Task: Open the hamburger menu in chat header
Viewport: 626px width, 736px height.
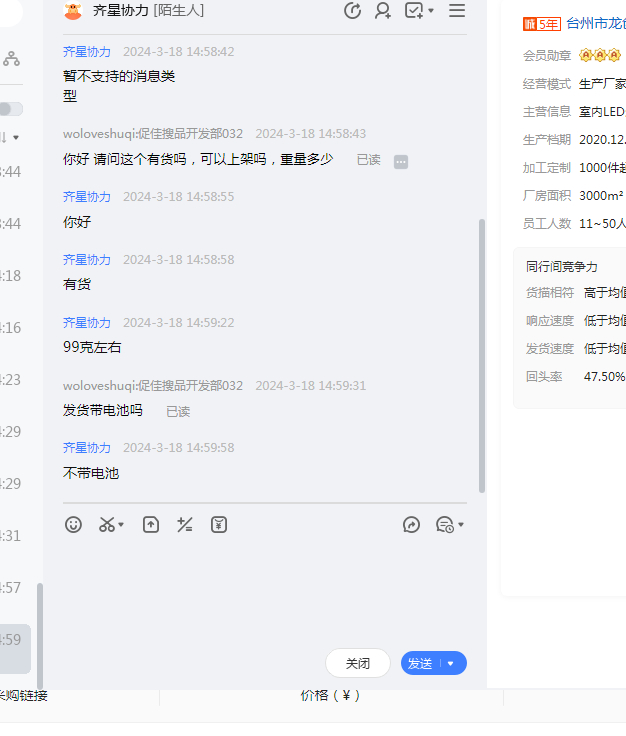Action: pos(457,11)
